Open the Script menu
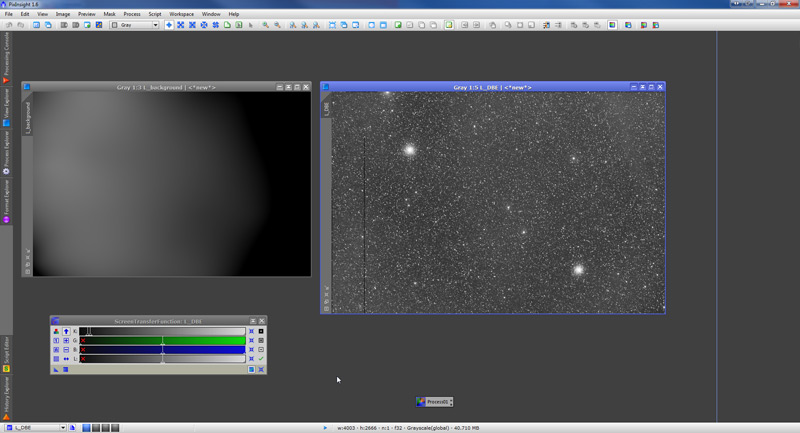 (154, 14)
